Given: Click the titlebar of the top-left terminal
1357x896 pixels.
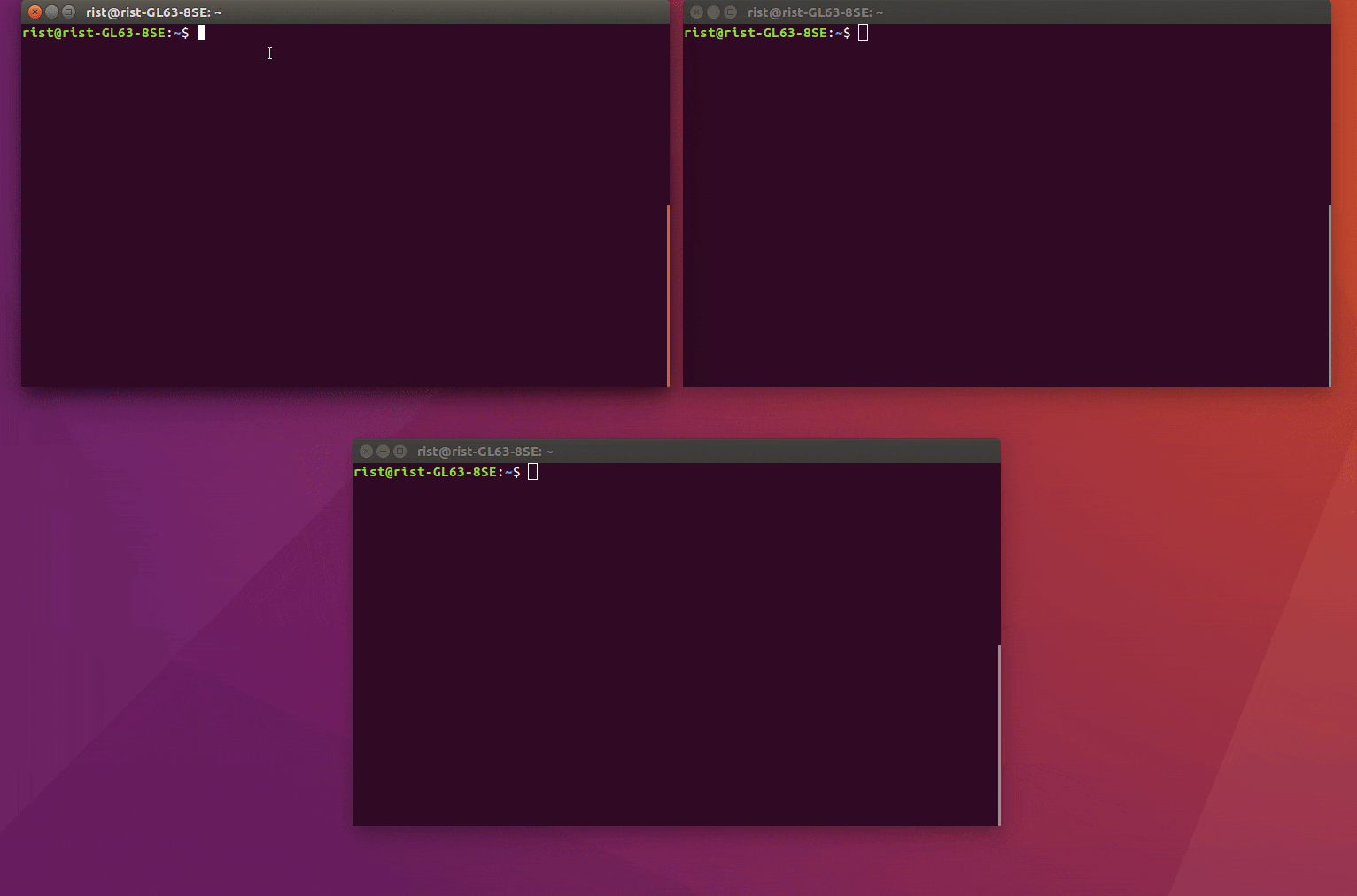Looking at the screenshot, I should pyautogui.click(x=354, y=12).
